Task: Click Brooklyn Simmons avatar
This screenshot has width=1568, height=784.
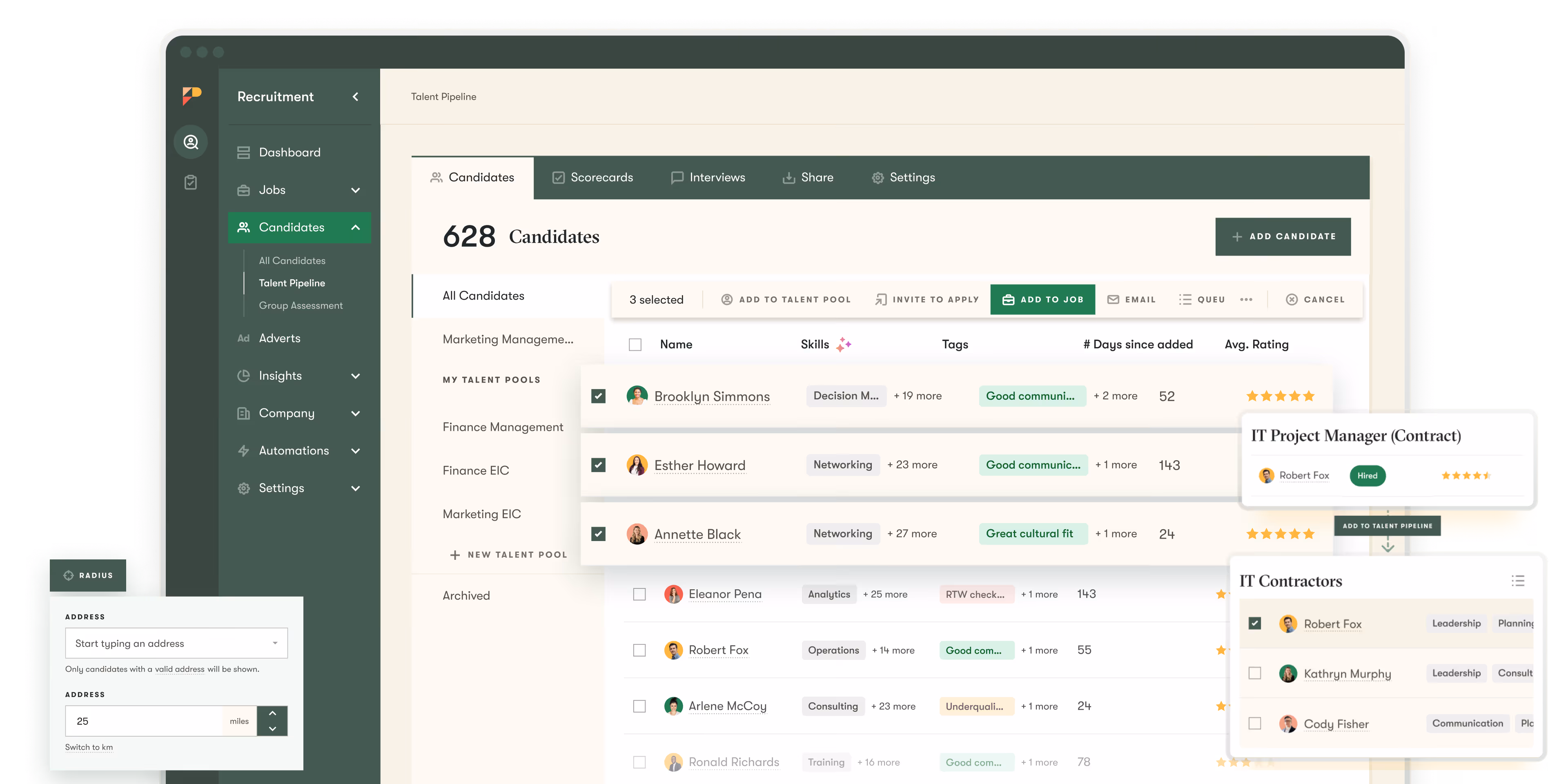Action: pos(637,396)
